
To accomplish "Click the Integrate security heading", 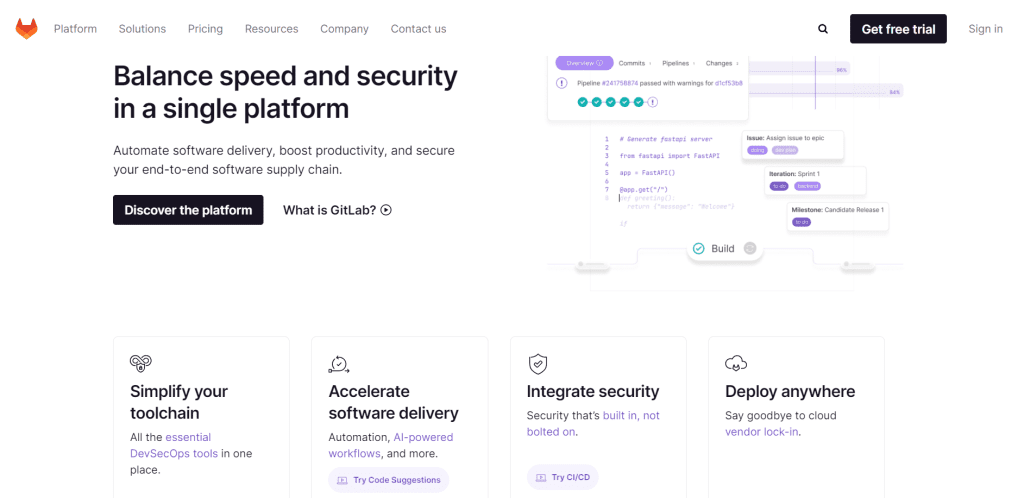I will click(593, 392).
